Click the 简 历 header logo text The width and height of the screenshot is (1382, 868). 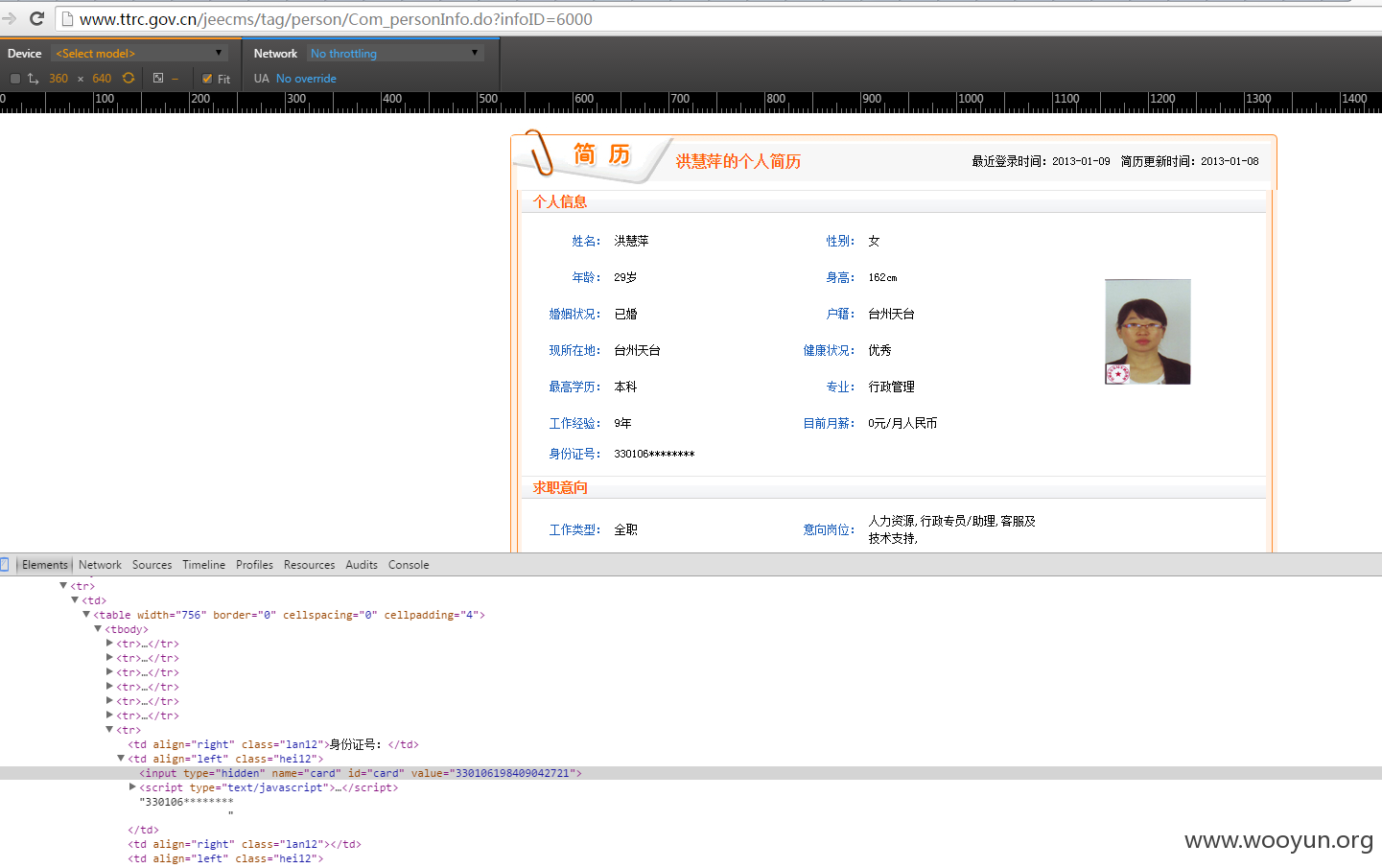pos(601,153)
